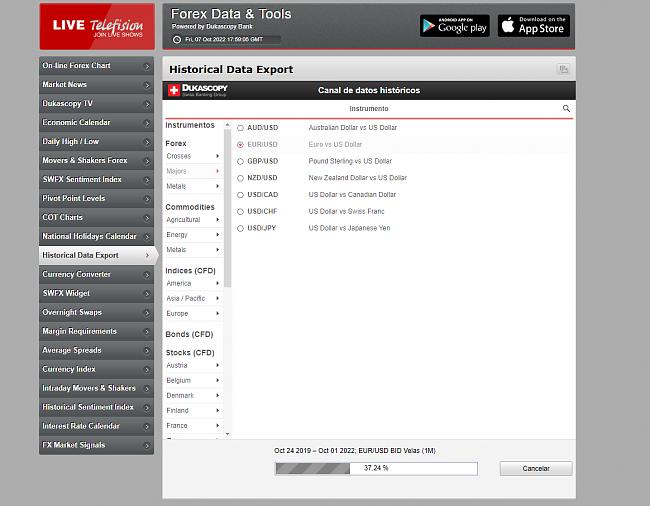Open SWFX Sentiment Index menu item
This screenshot has height=506, width=650.
(x=97, y=179)
